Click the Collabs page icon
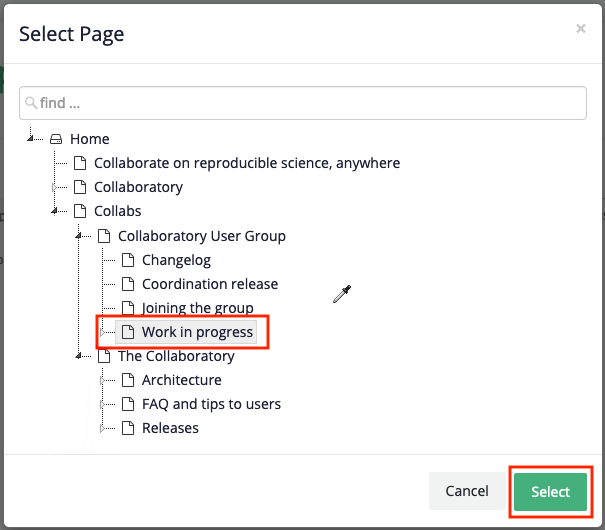 point(80,212)
